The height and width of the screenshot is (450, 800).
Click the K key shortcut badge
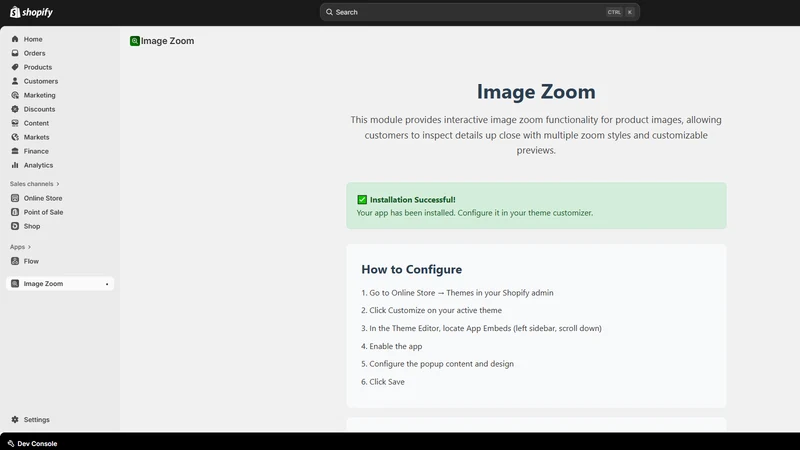[x=630, y=12]
